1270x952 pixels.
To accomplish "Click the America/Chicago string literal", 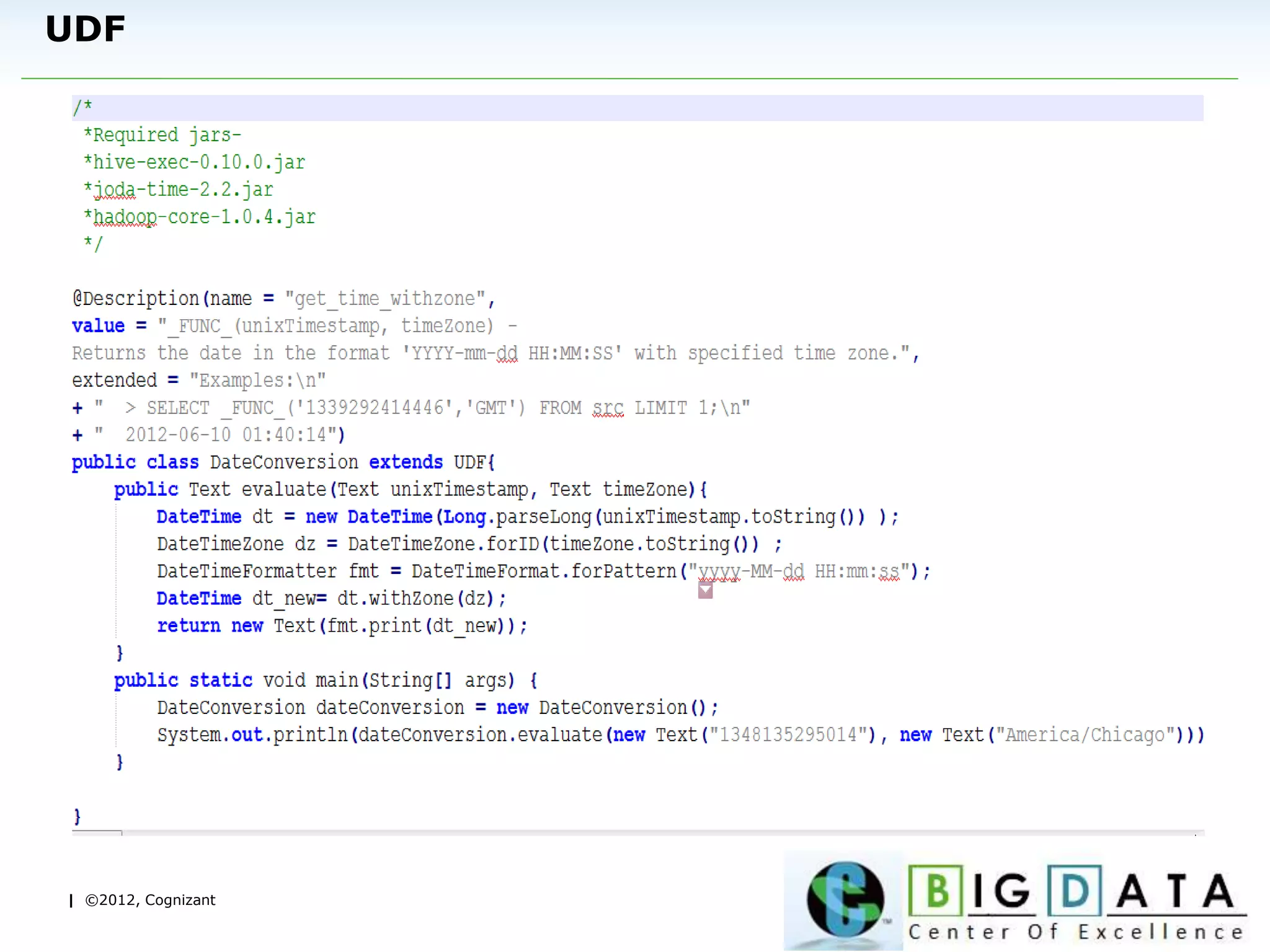I will 1084,735.
